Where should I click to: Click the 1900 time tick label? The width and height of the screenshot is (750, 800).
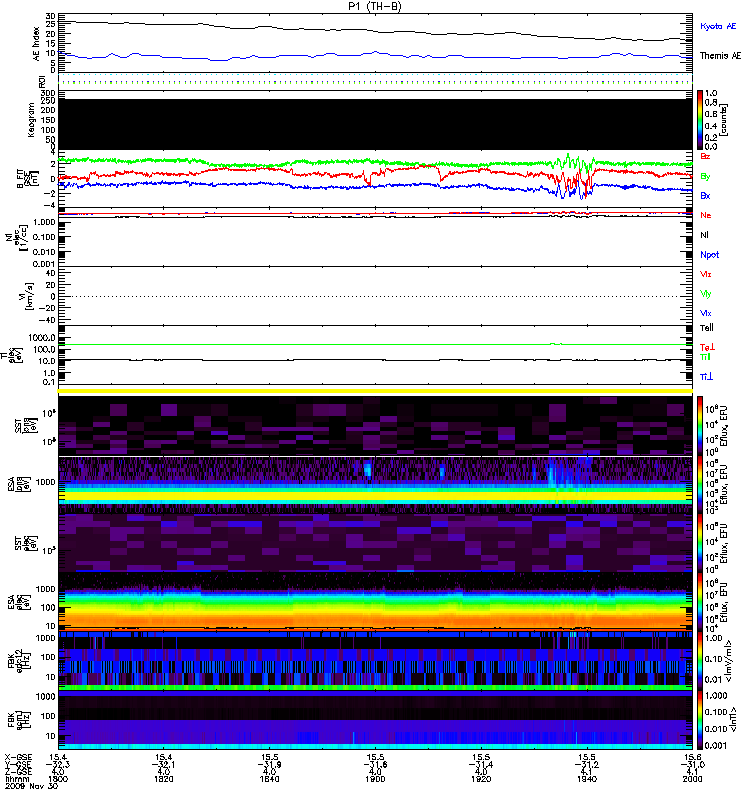coord(375,779)
